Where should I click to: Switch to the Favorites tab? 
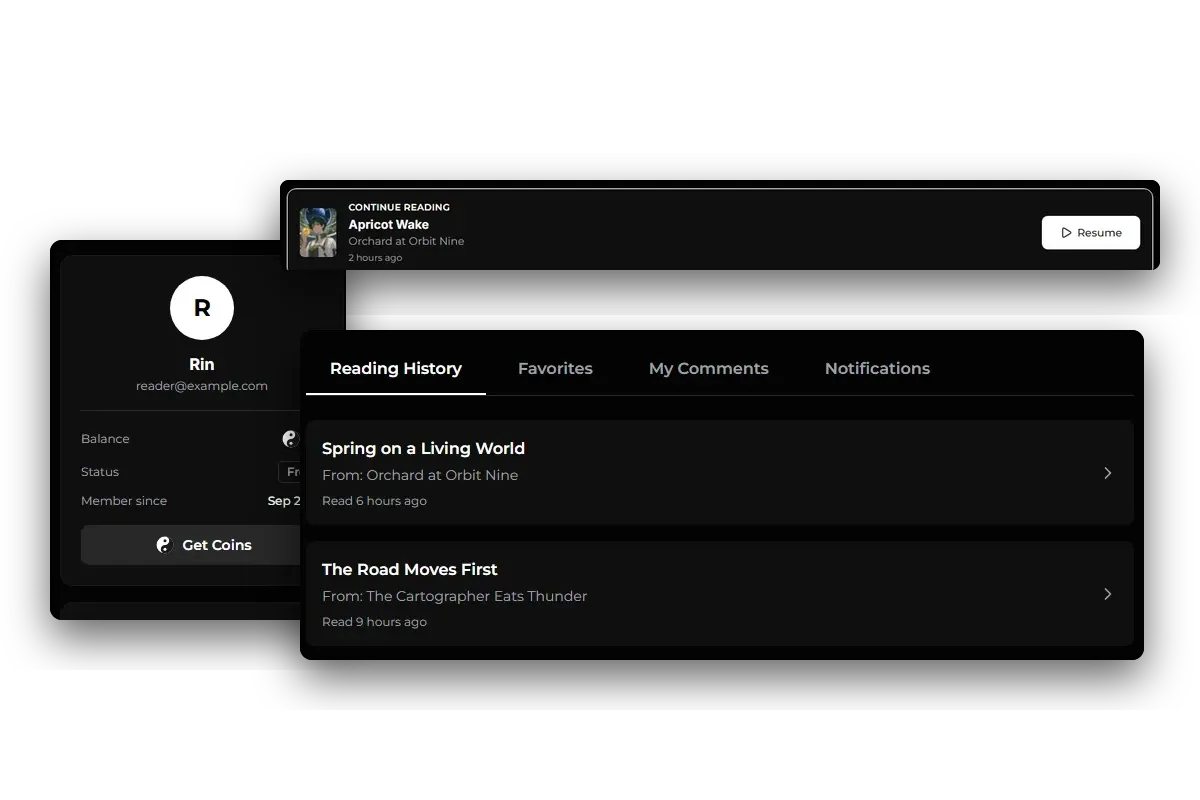pyautogui.click(x=555, y=369)
